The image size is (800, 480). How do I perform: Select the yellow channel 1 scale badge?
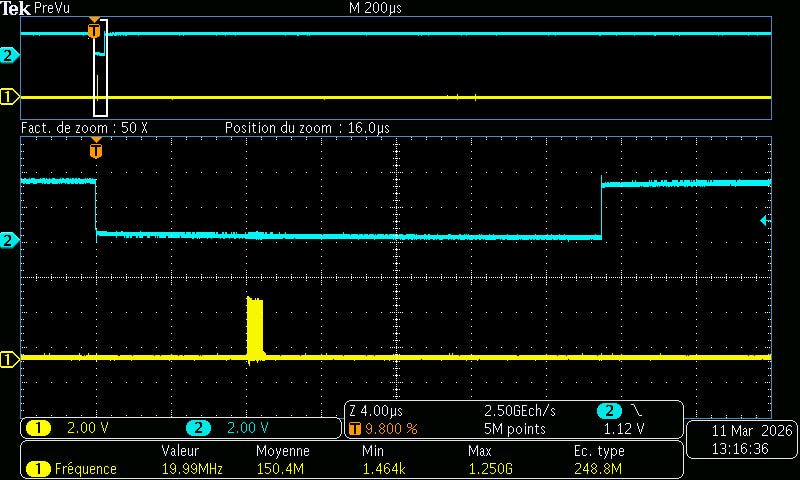[x=38, y=429]
